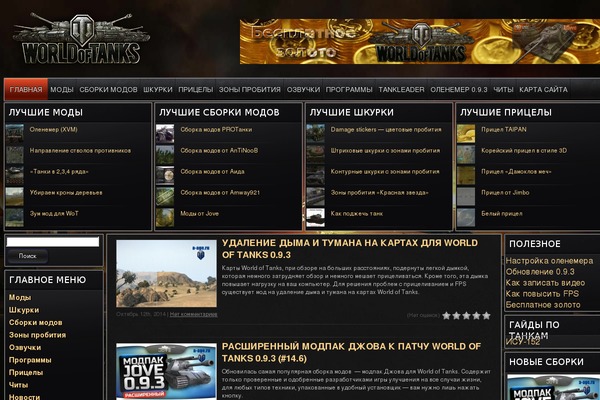Open КАРТА САЙТА navigation item
Viewport: 600px width, 400px height.
point(543,90)
